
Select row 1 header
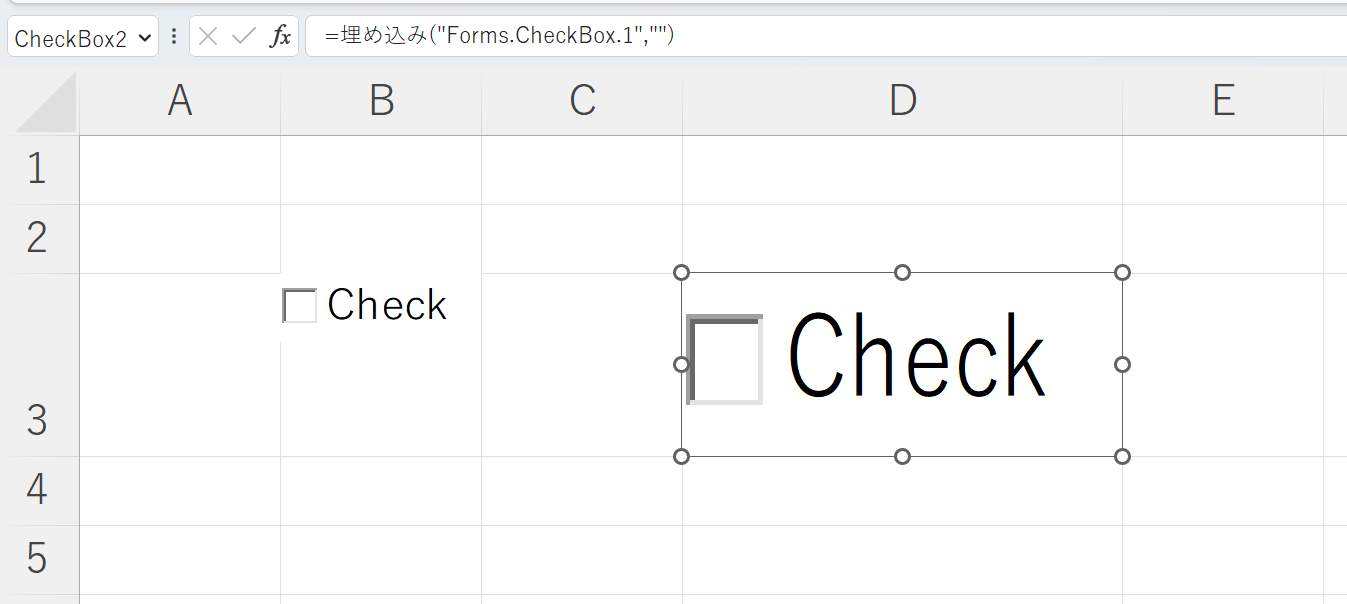(38, 169)
